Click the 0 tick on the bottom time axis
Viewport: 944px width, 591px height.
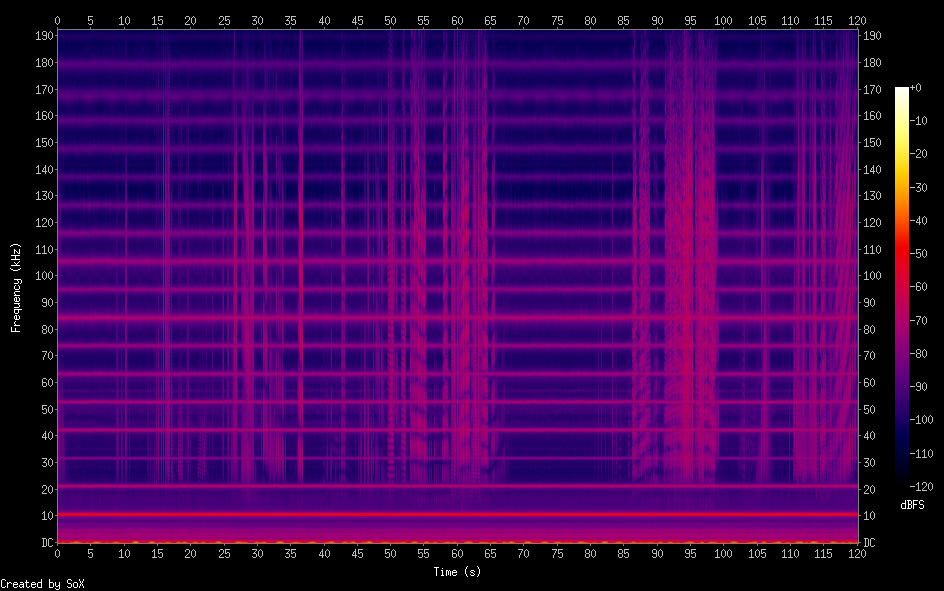pos(57,553)
